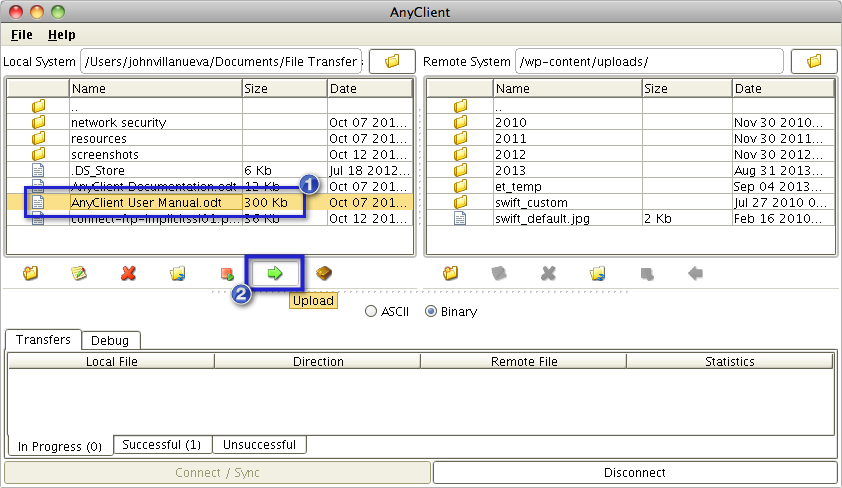Sort local files by Date column
This screenshot has width=842, height=488.
(x=369, y=89)
